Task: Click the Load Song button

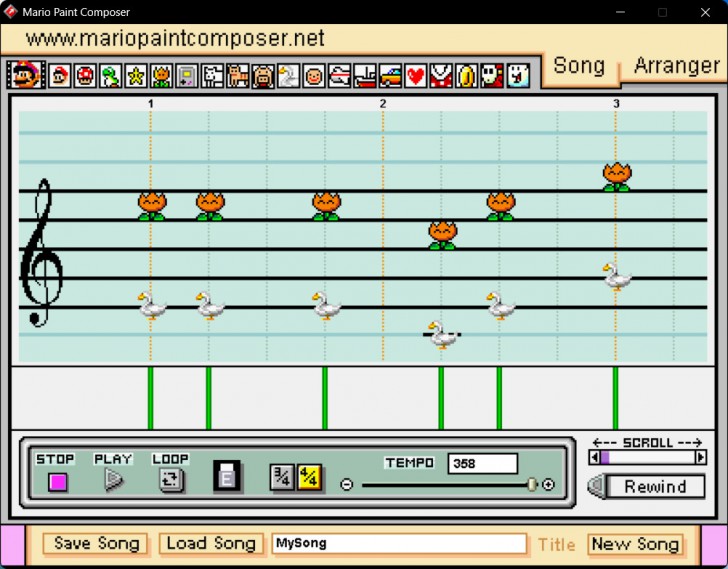Action: [211, 543]
